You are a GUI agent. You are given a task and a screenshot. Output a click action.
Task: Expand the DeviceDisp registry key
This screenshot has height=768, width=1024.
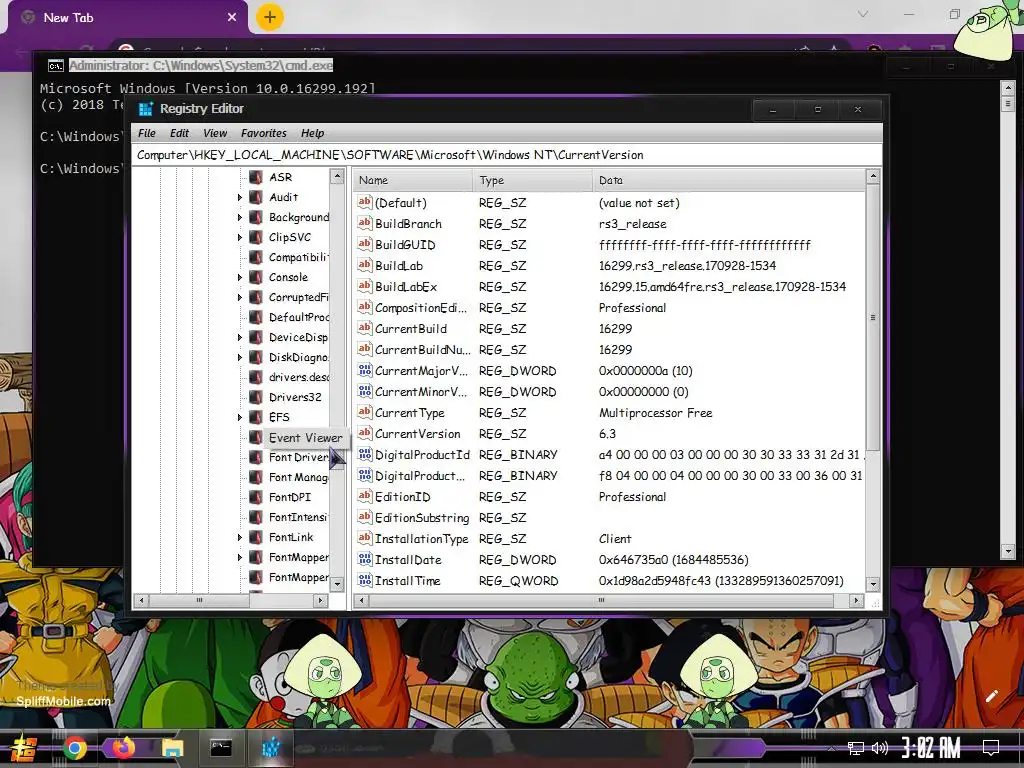coord(240,338)
